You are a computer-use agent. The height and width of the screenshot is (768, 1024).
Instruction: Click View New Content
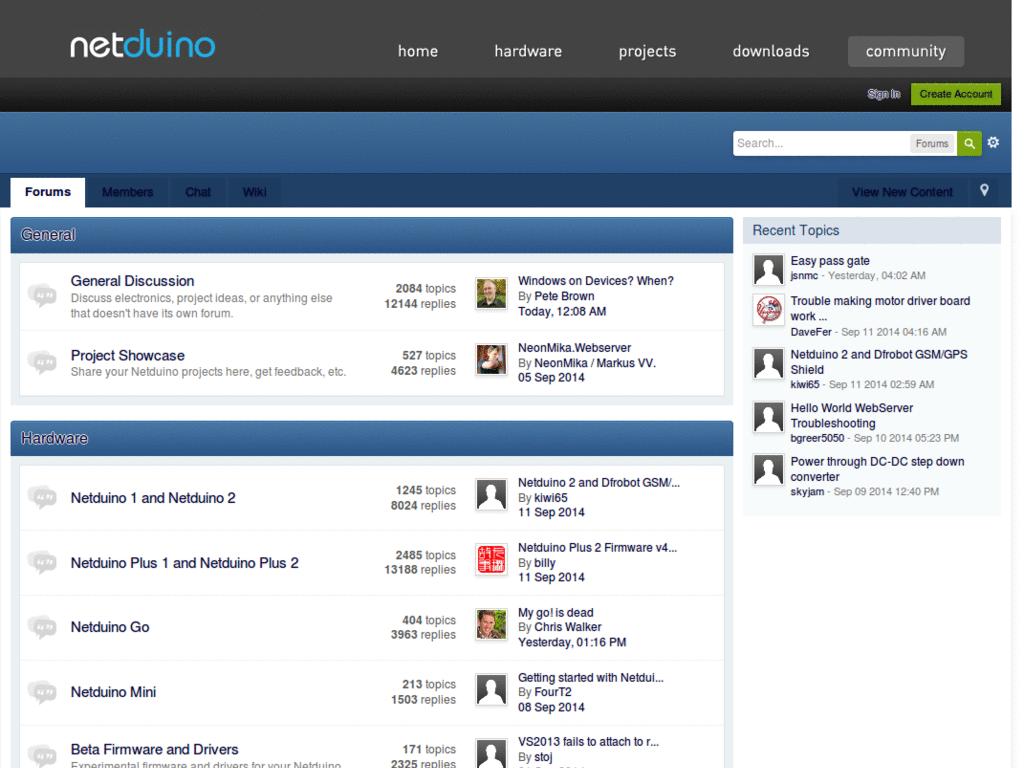(x=902, y=192)
